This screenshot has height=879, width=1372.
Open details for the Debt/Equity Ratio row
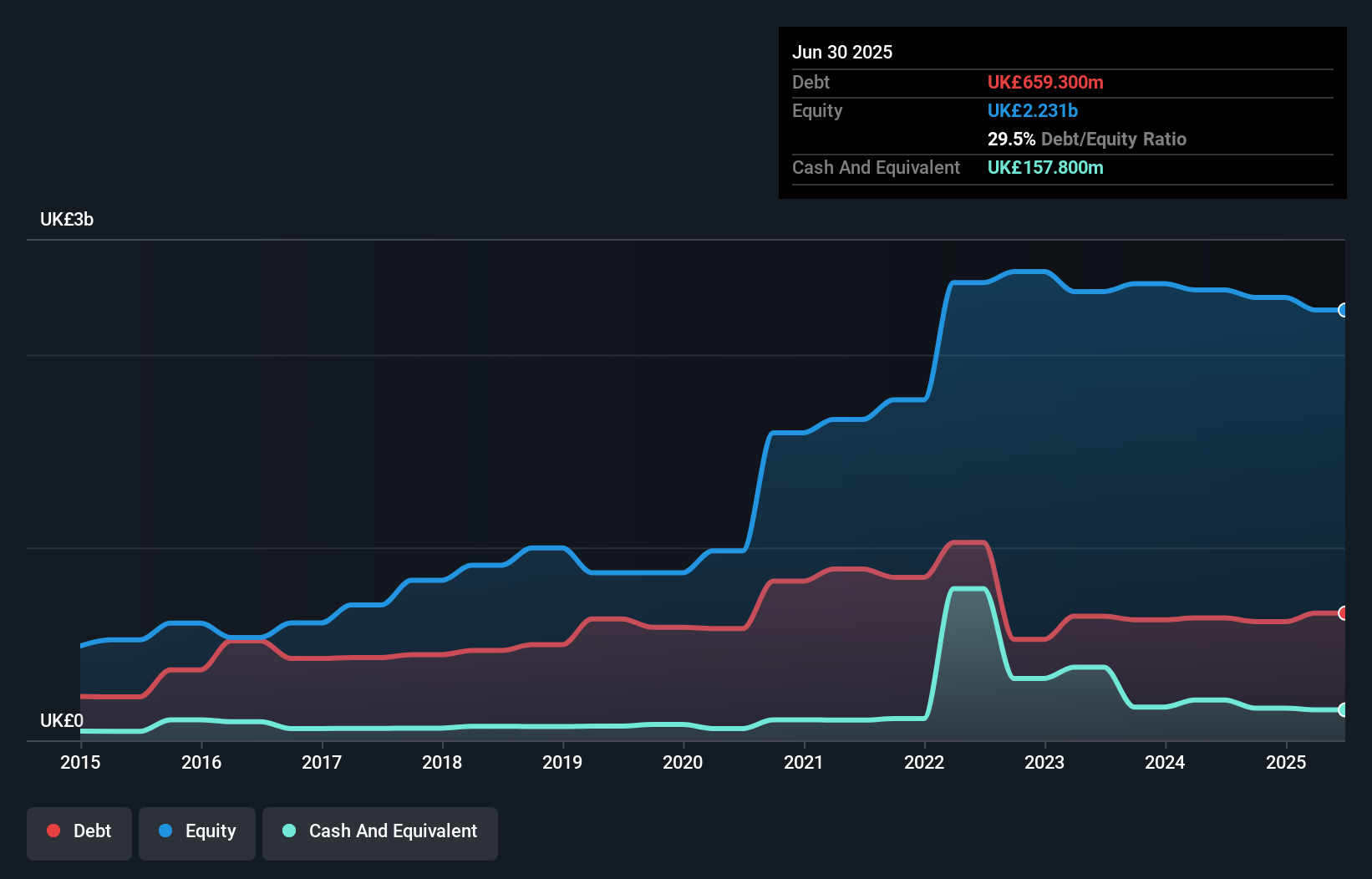(x=1088, y=139)
